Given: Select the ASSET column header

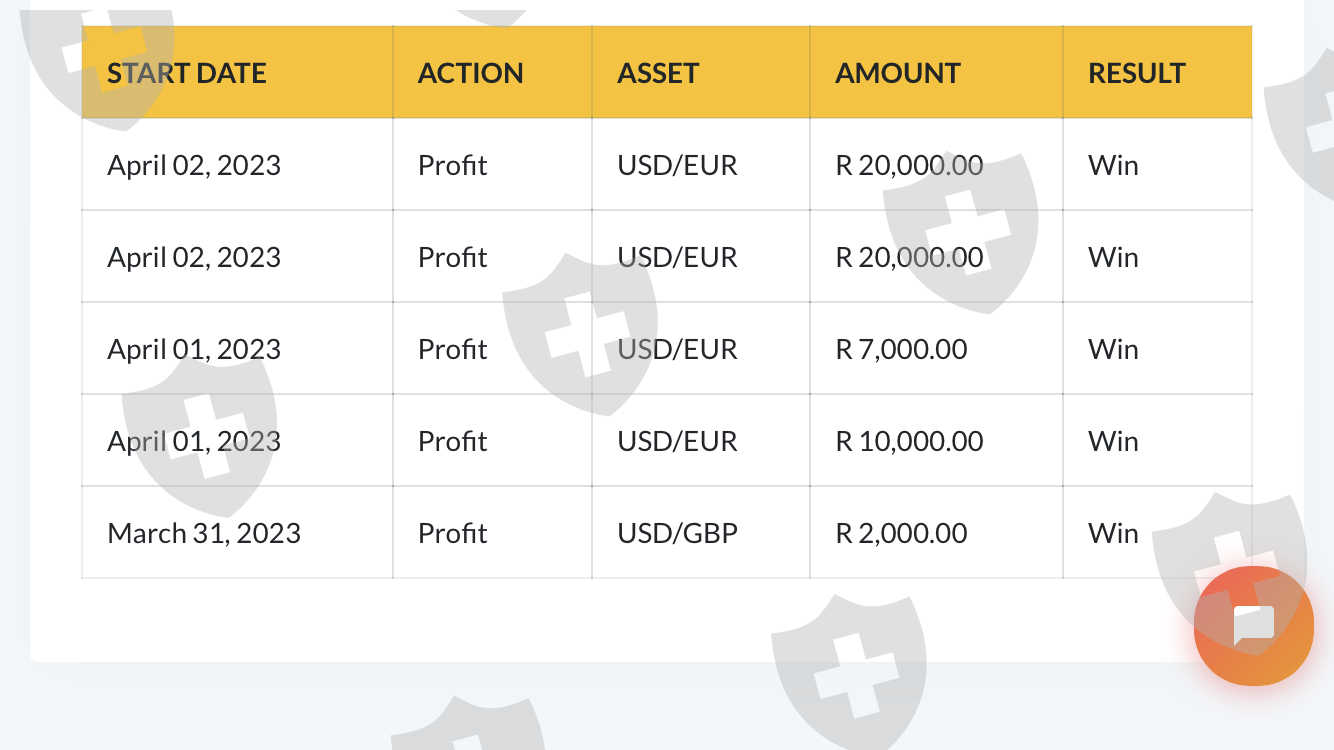Looking at the screenshot, I should coord(658,73).
